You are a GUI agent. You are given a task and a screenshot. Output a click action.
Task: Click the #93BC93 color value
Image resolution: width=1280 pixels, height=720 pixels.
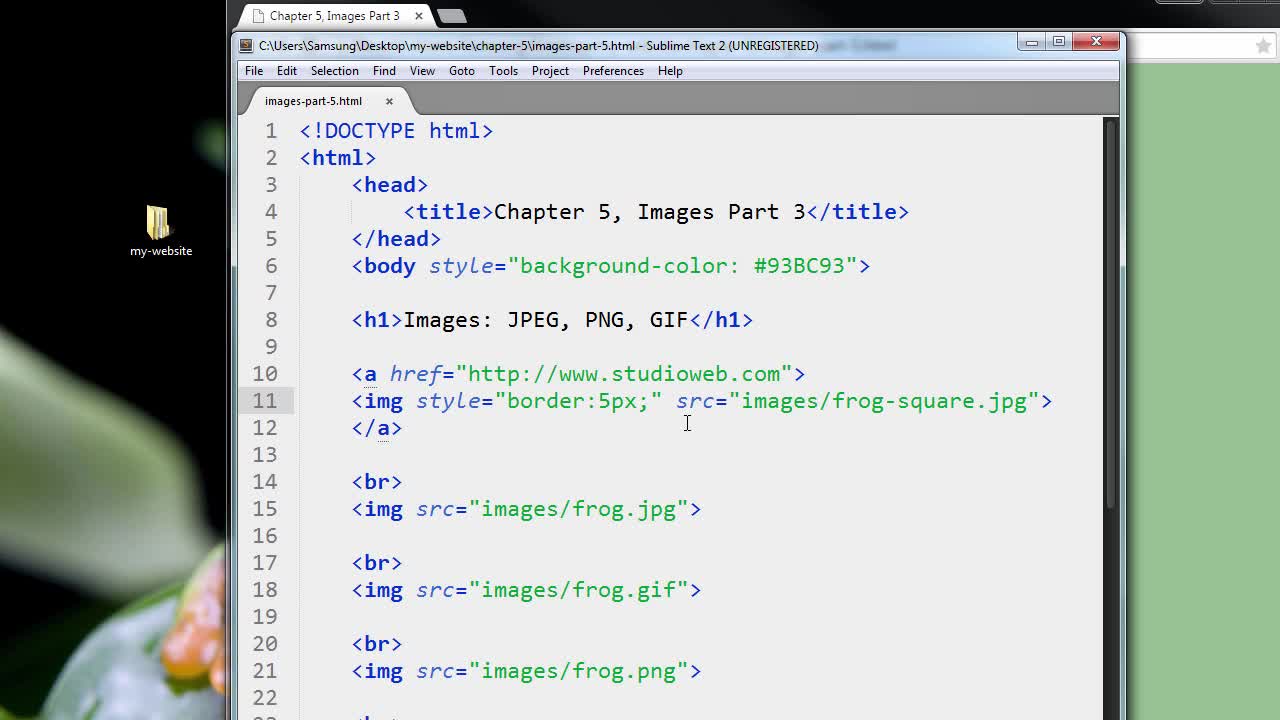pos(799,266)
